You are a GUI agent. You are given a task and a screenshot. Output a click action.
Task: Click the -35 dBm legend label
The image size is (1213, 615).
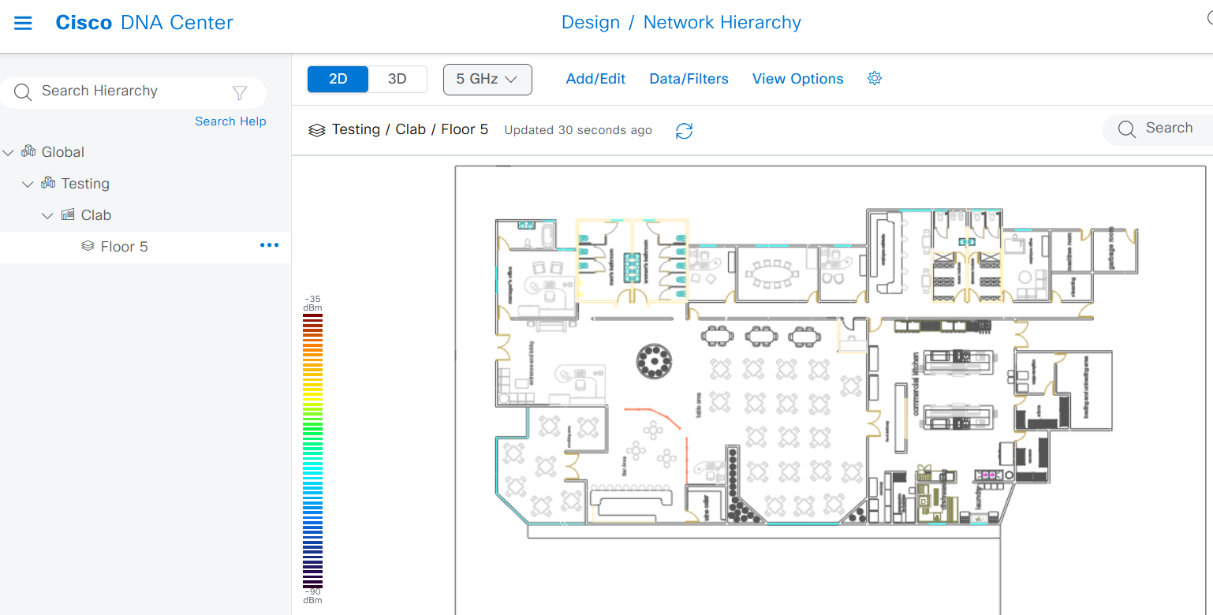coord(313,303)
